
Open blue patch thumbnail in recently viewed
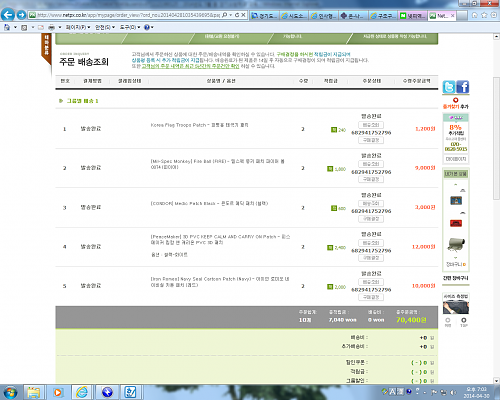[x=456, y=200]
